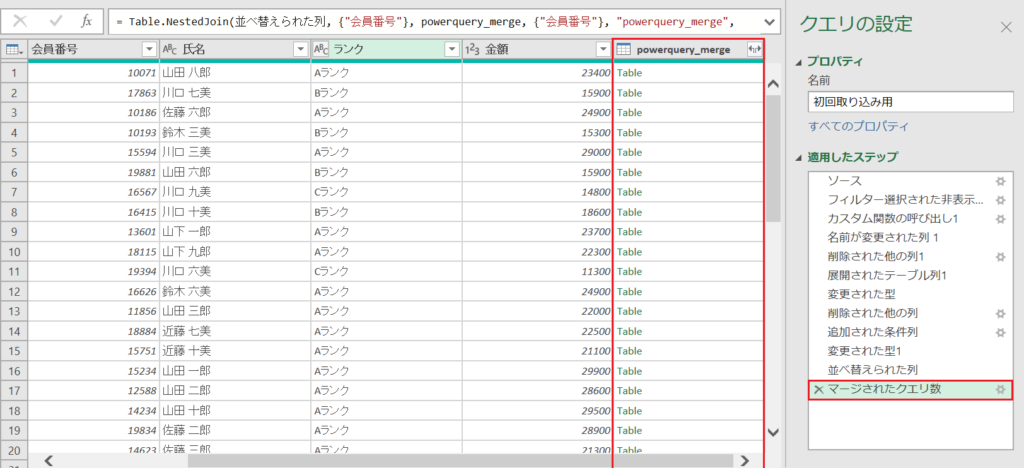
Task: Open settings gear for 削除された他の列
Action: point(1000,313)
